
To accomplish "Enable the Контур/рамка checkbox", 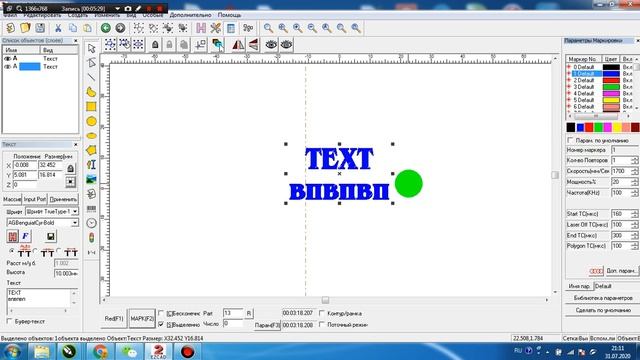I will pos(322,313).
